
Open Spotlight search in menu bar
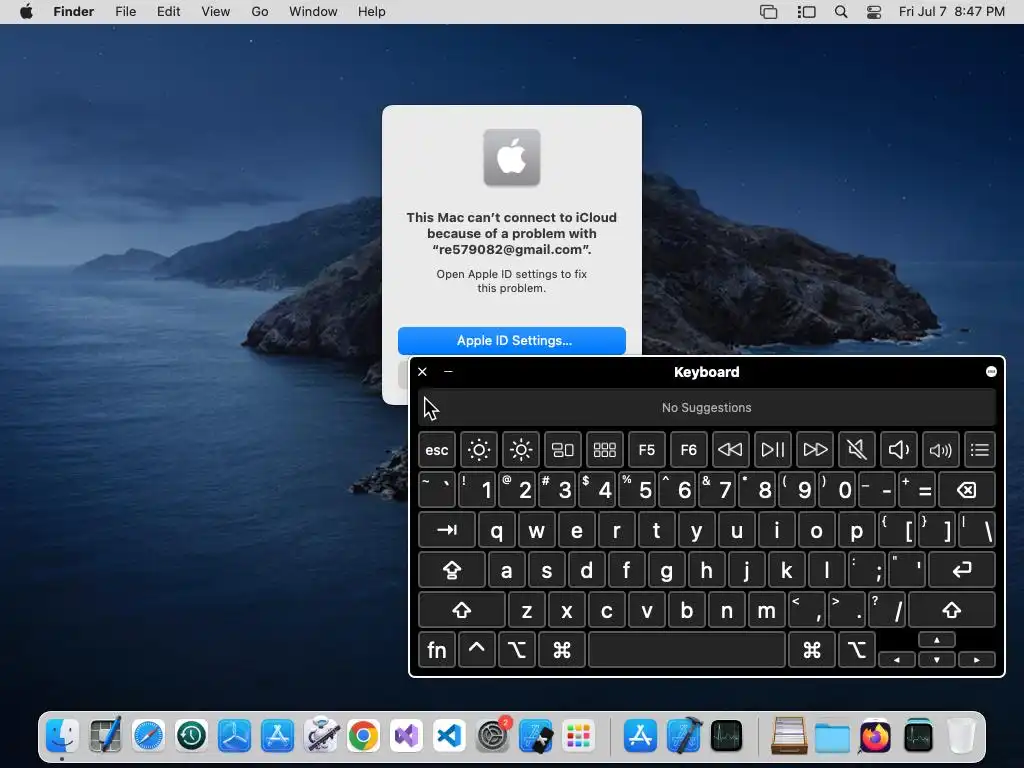pyautogui.click(x=841, y=12)
